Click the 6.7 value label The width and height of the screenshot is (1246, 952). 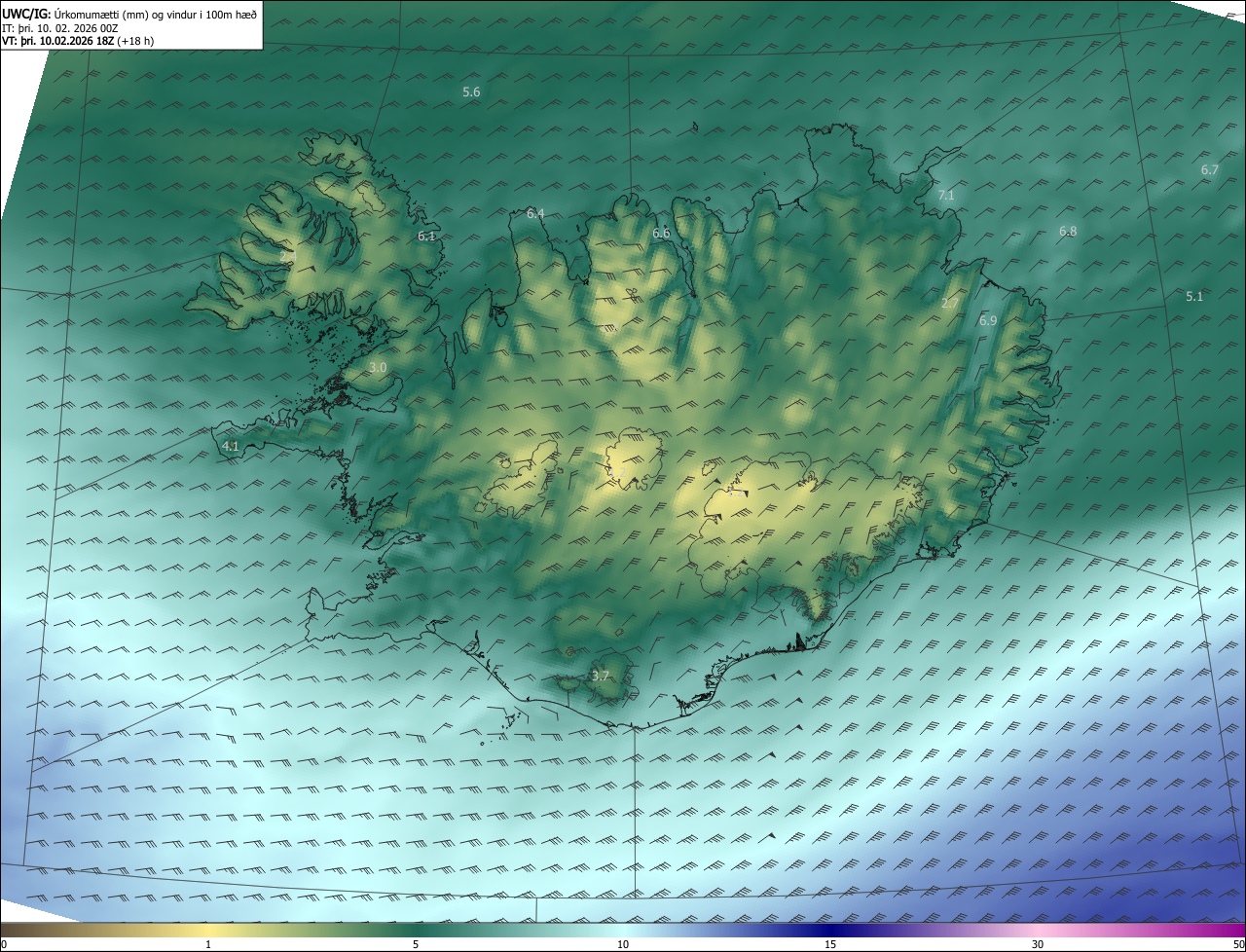[x=1209, y=169]
